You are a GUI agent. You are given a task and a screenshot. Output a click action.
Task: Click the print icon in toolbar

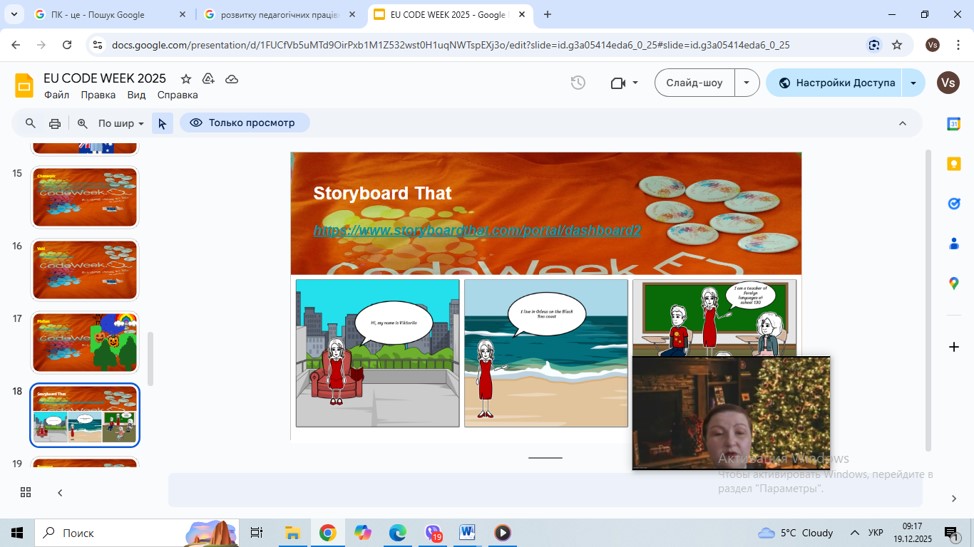coord(55,123)
